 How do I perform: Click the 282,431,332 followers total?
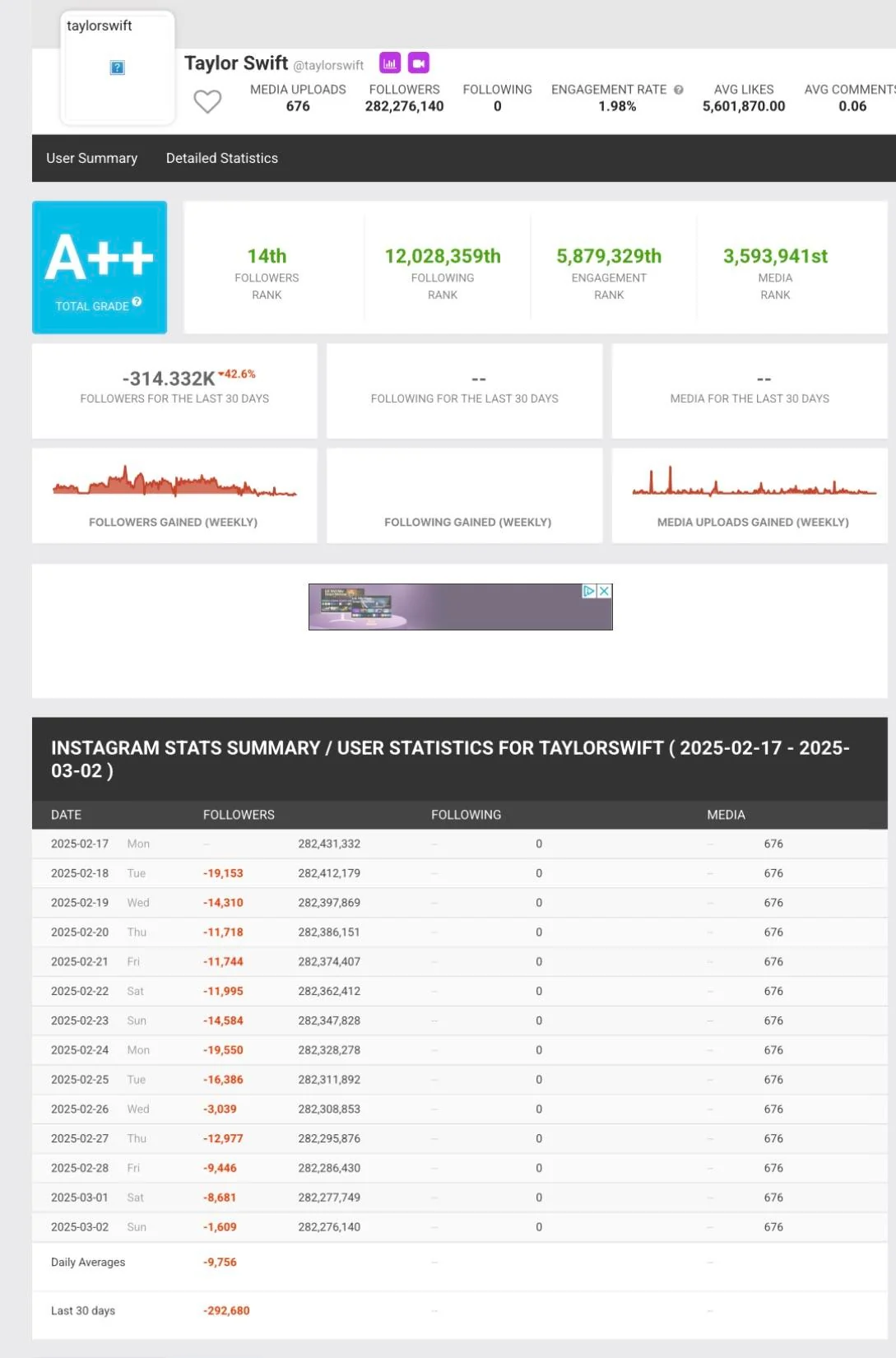click(x=329, y=844)
